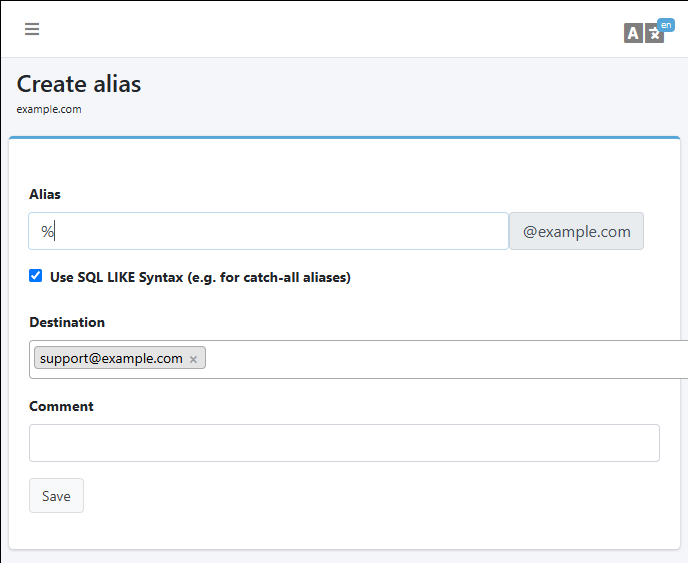Focus the empty Comment text field

pyautogui.click(x=344, y=443)
